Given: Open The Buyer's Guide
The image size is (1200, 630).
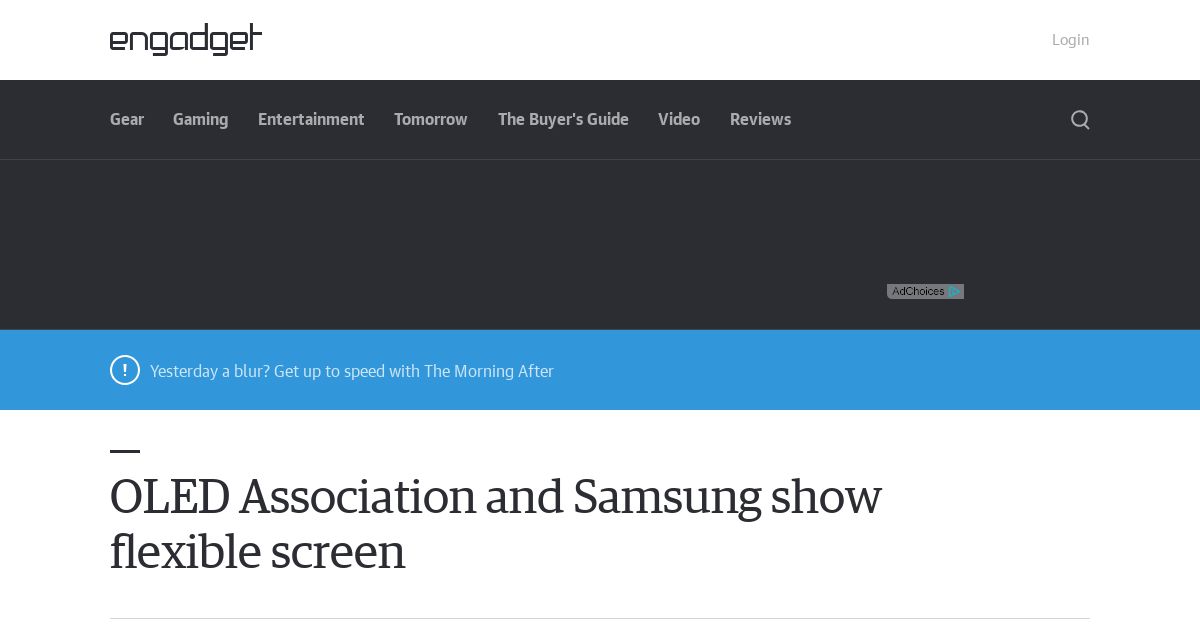Looking at the screenshot, I should [x=563, y=120].
